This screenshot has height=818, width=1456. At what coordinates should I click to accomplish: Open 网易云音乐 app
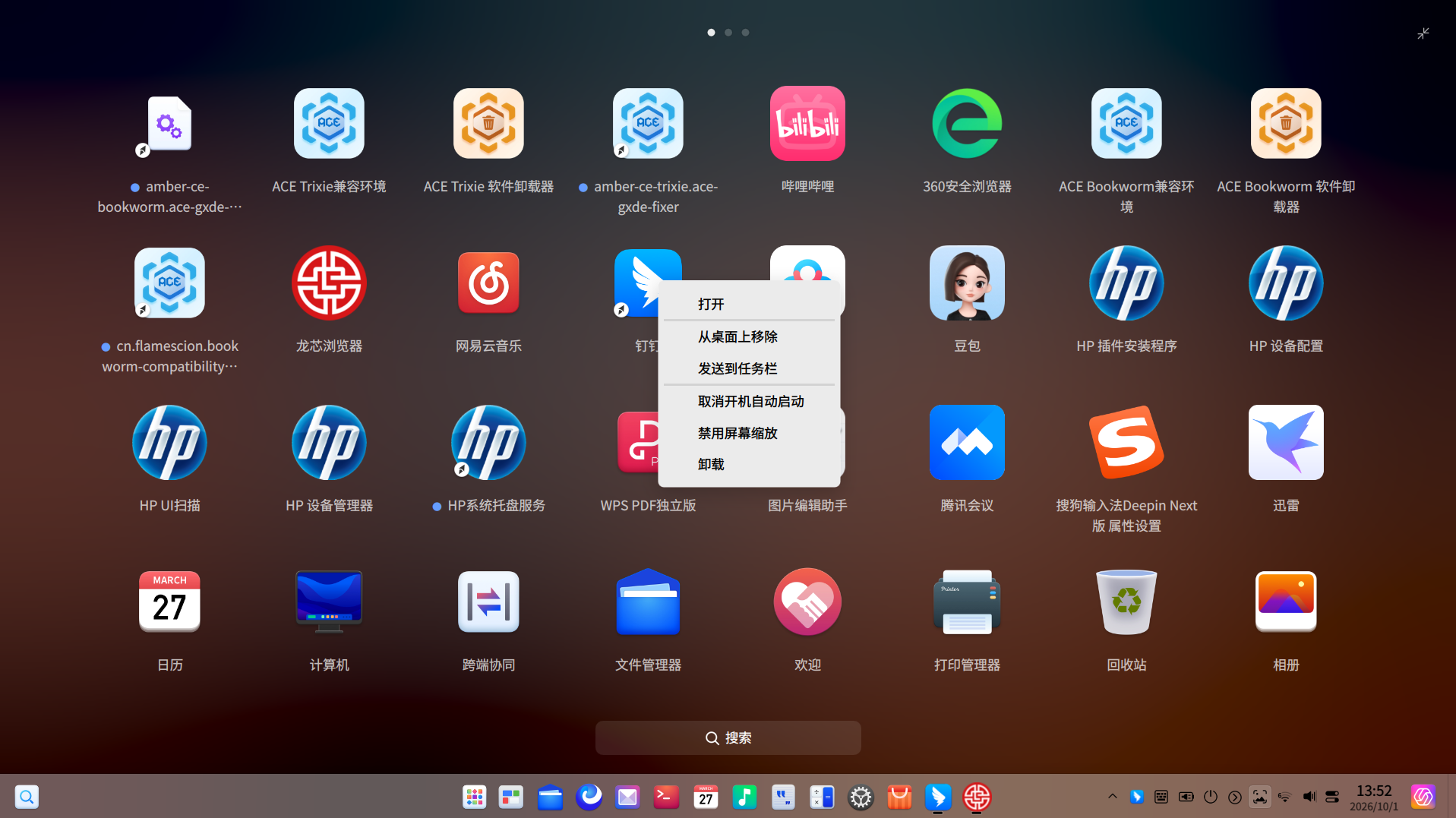[x=488, y=283]
